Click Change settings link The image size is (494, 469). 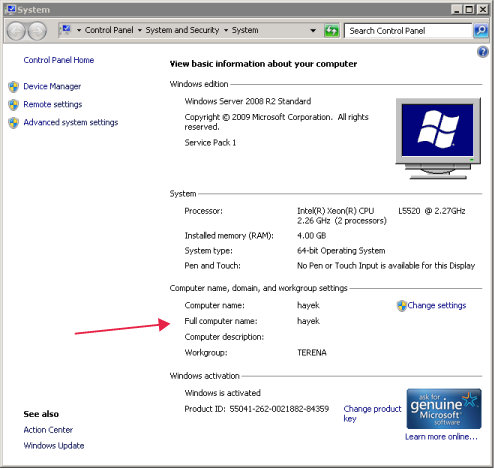pos(437,306)
